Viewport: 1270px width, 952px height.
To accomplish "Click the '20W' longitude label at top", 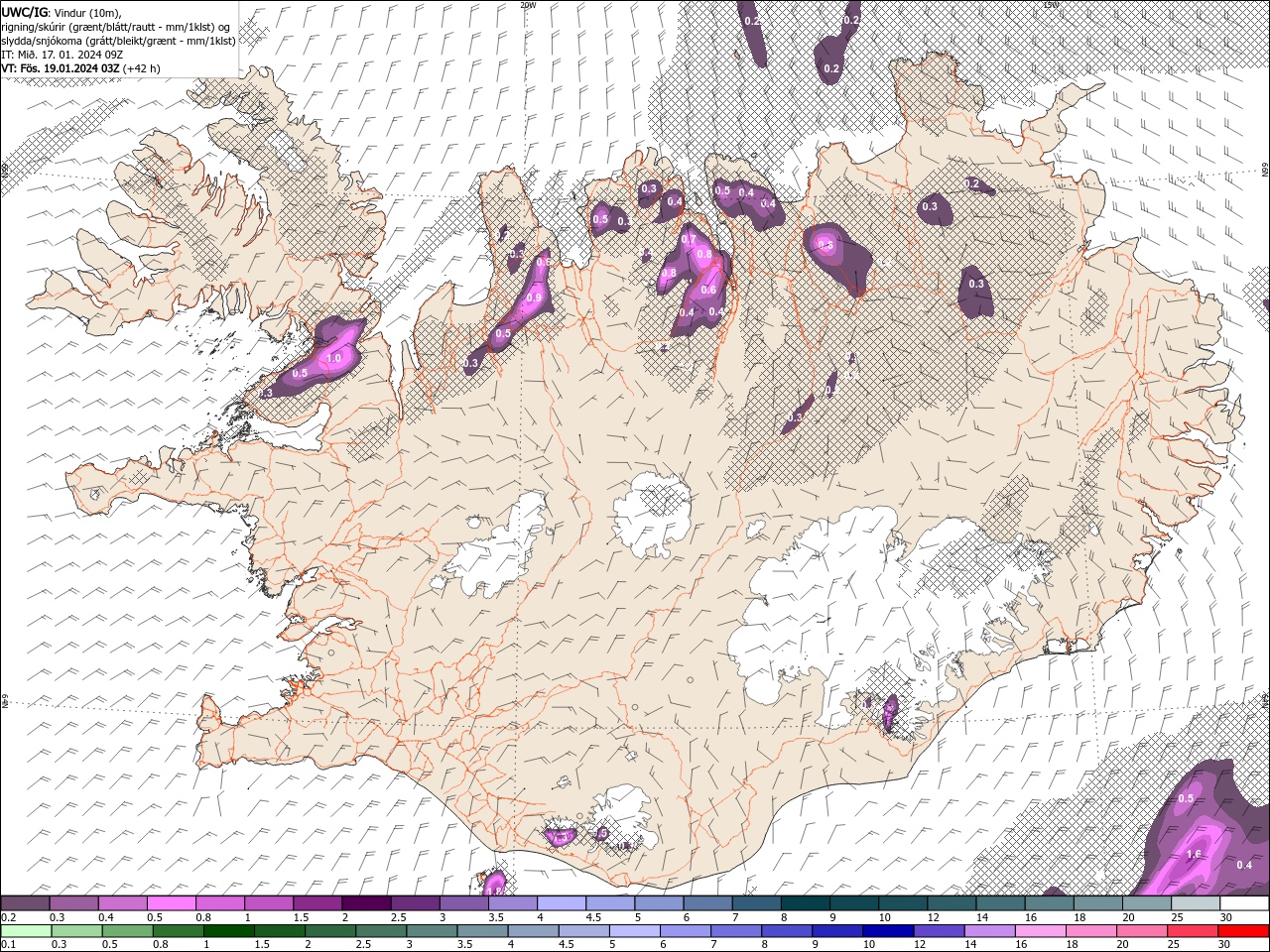I will 528,5.
